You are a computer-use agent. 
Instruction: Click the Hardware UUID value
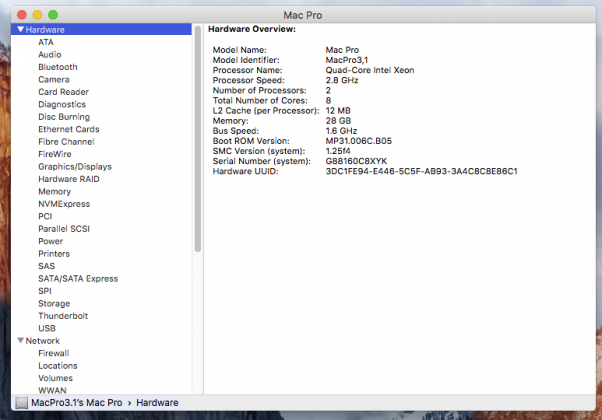click(422, 171)
